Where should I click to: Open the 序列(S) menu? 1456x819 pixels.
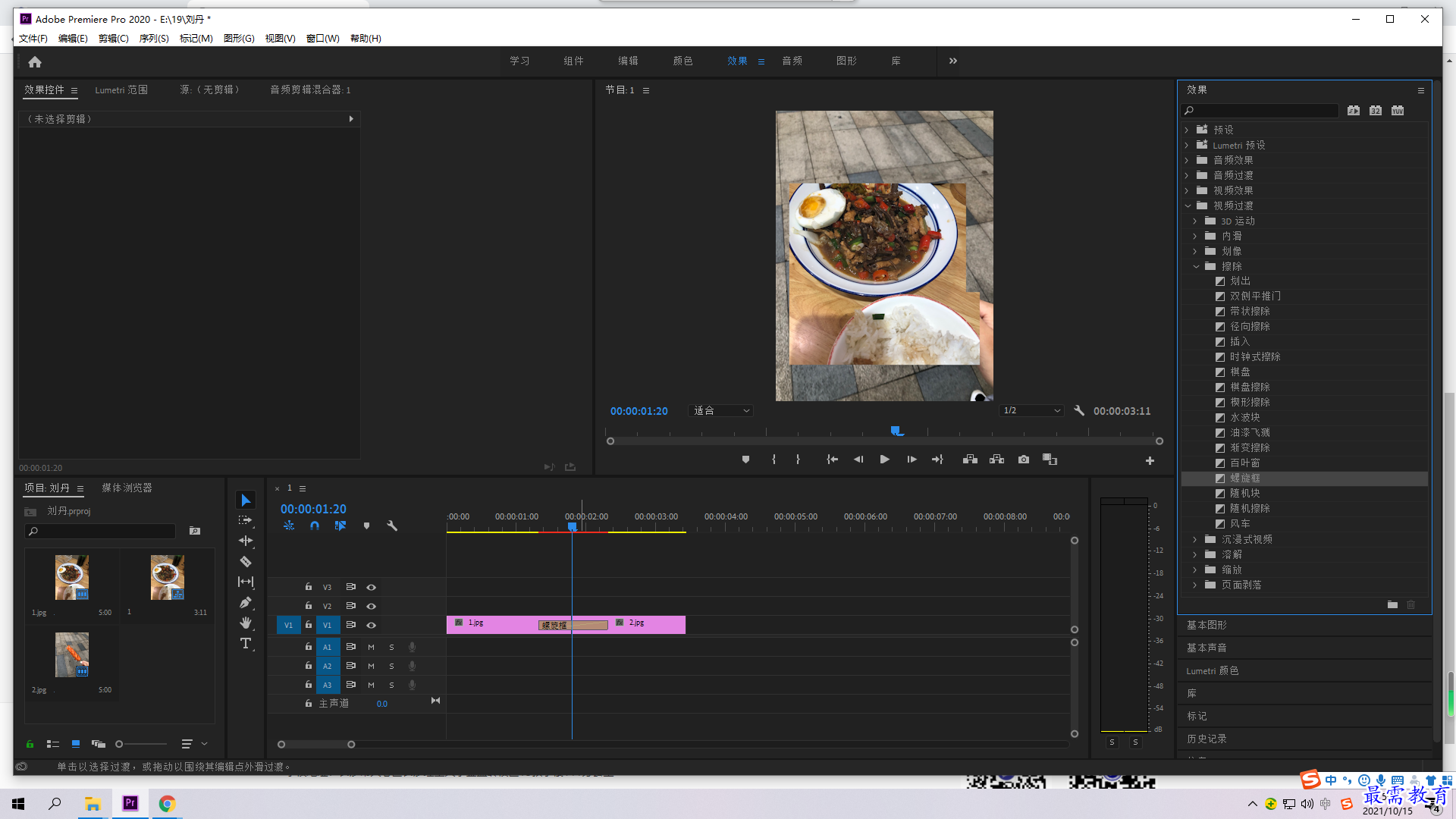pos(154,39)
